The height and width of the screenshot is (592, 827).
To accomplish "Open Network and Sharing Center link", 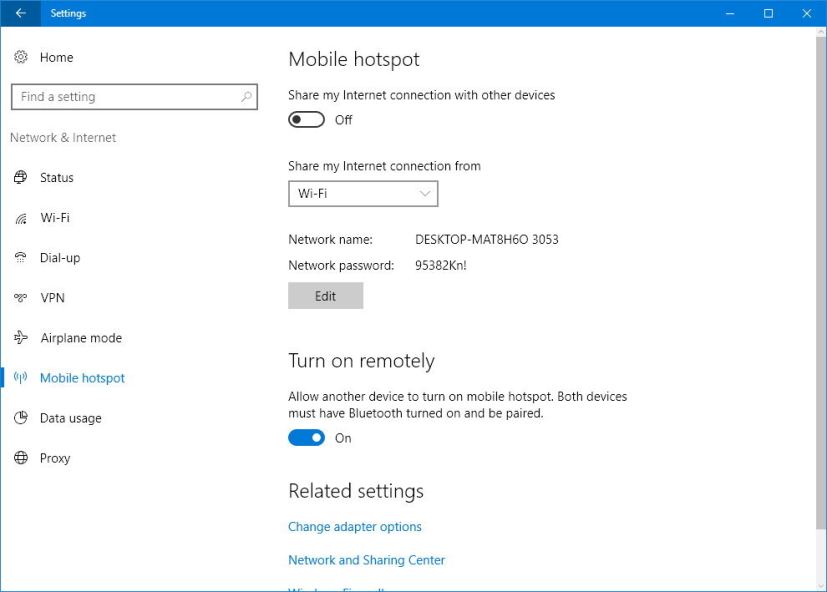I will [367, 560].
